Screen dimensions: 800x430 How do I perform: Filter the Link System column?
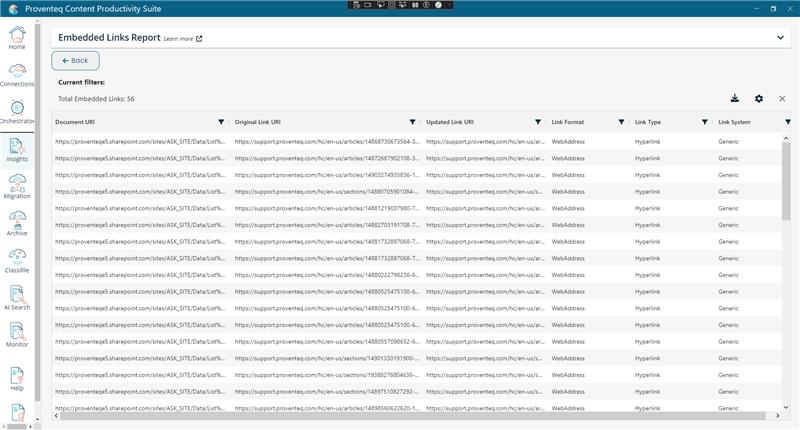point(788,122)
